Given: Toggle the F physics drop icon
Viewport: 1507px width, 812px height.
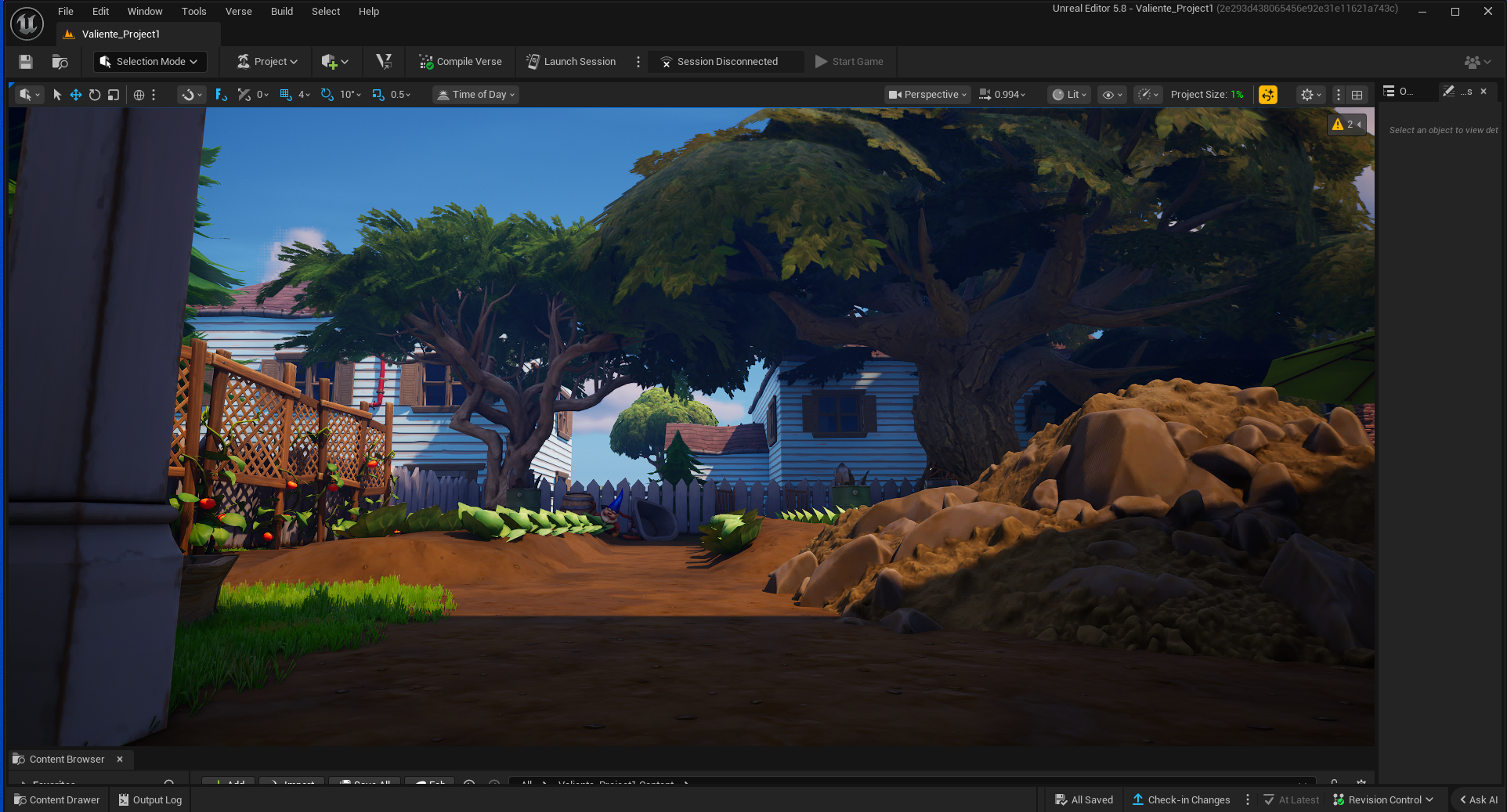Looking at the screenshot, I should coord(221,95).
